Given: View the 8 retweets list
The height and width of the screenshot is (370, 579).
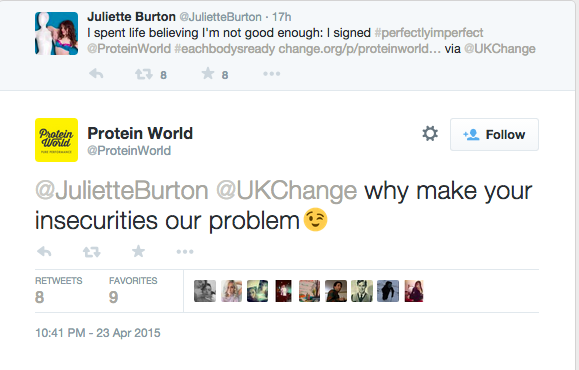Looking at the screenshot, I should click(x=58, y=291).
